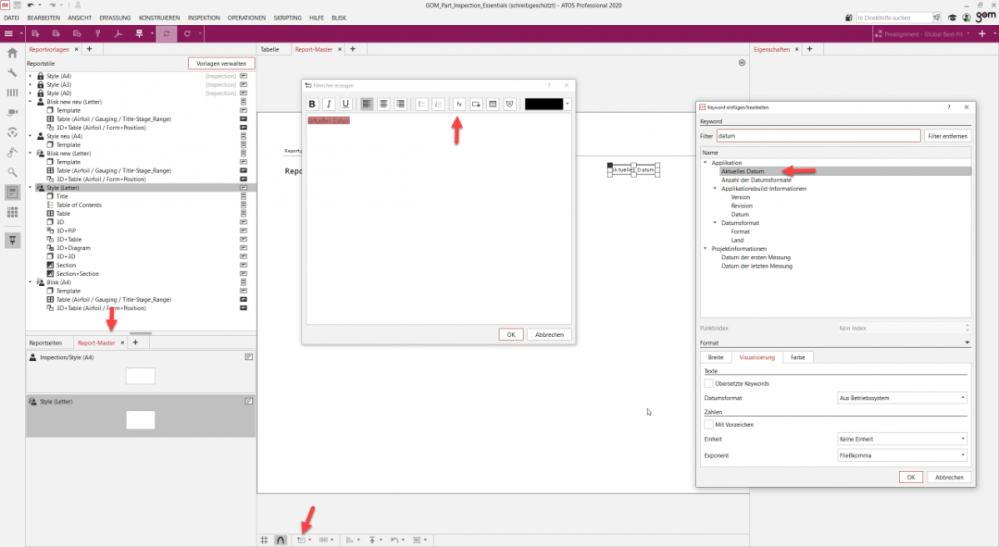Click Abbrechen in the Fähnchen erzeugen dialog
This screenshot has height=547, width=999.
(x=549, y=334)
